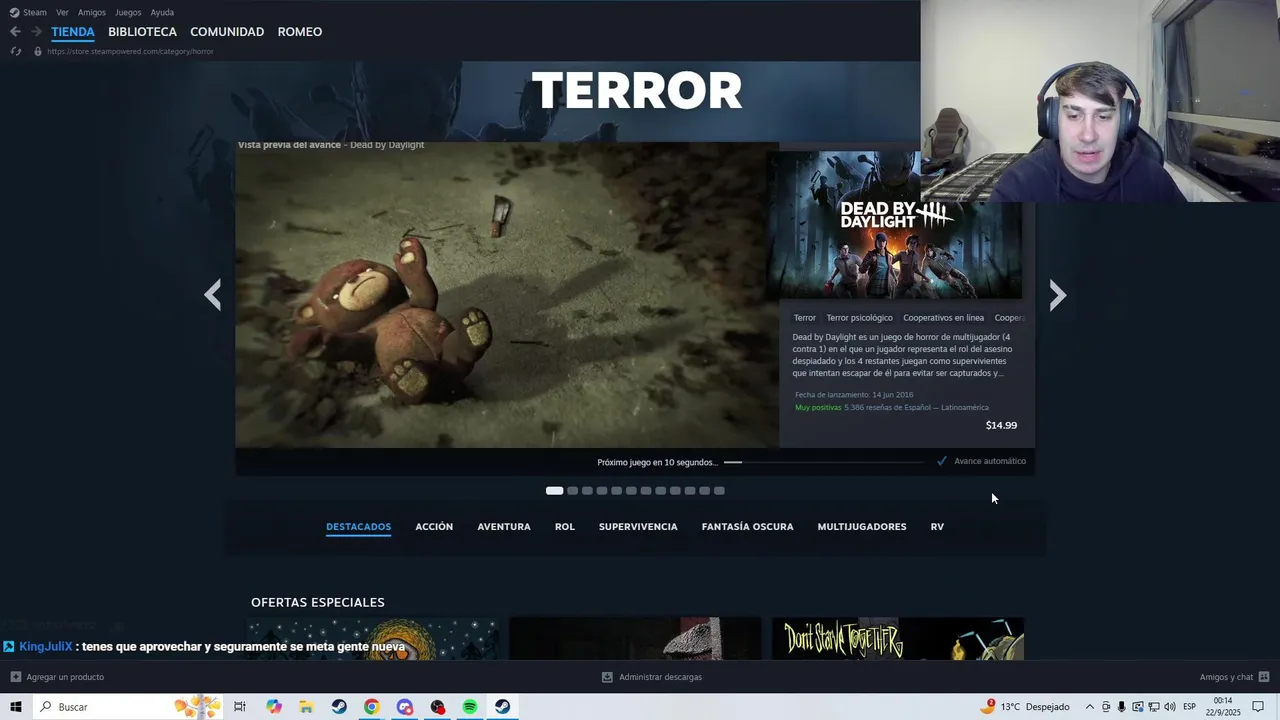Open Task View from the taskbar
The width and height of the screenshot is (1280, 720).
tap(240, 707)
